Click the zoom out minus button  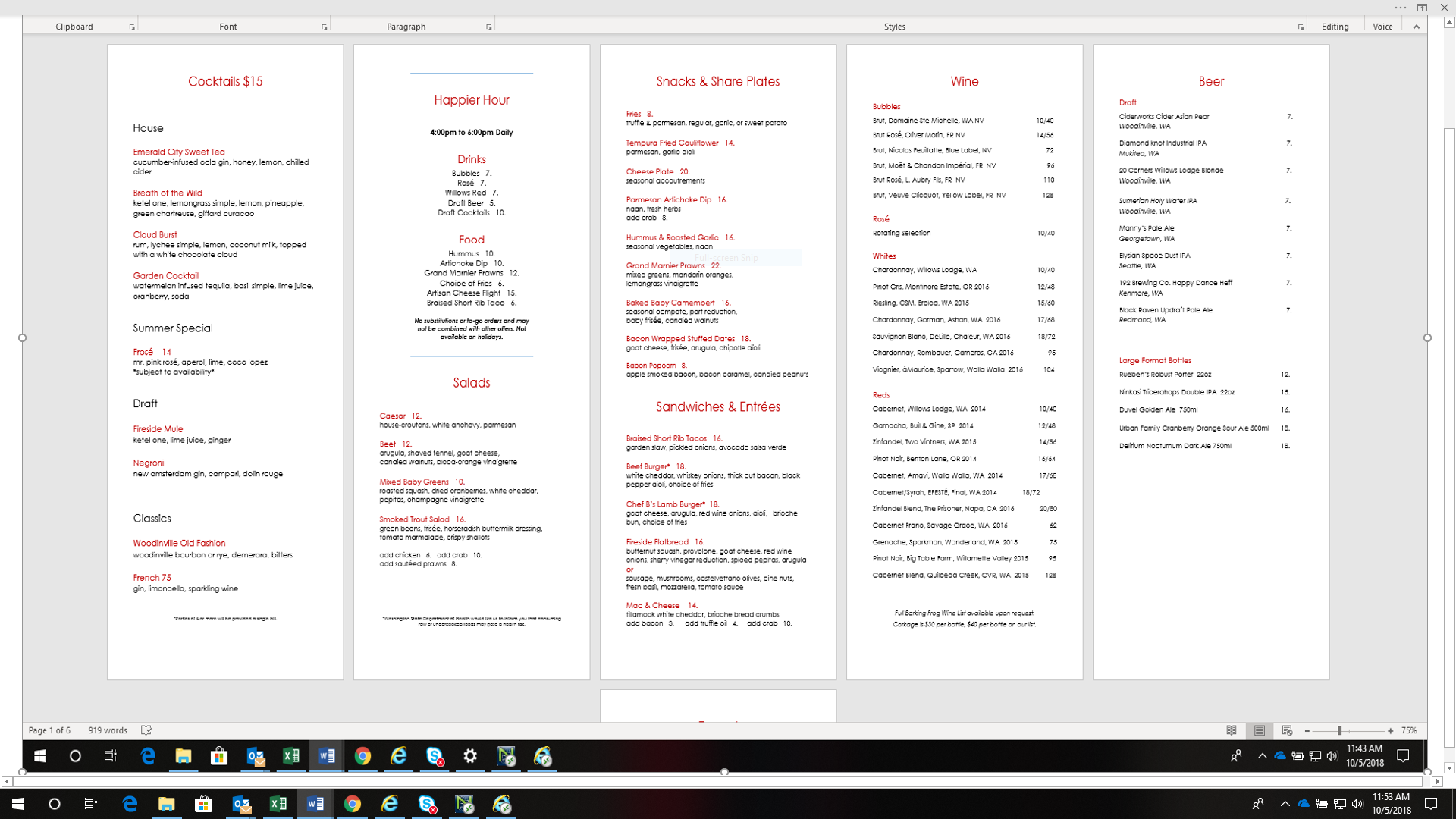click(1307, 731)
